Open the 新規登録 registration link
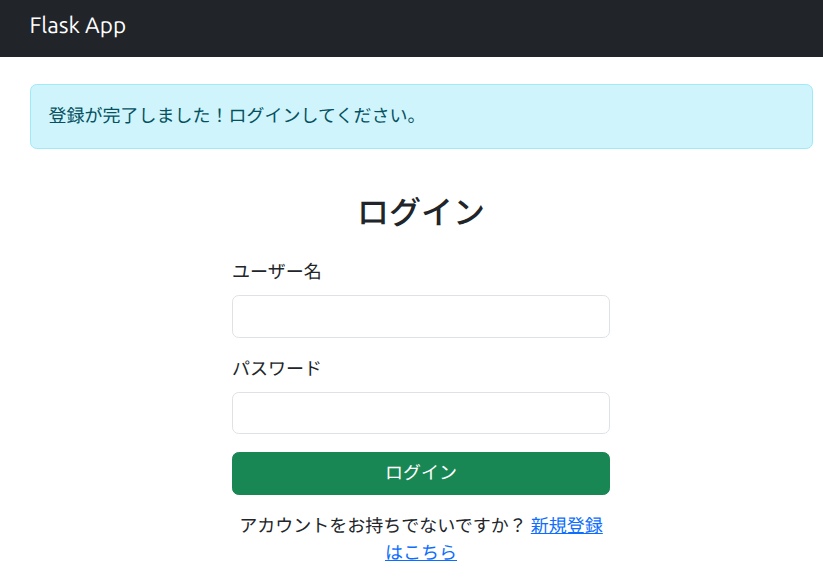Screen dimensions: 823x582 click(566, 526)
